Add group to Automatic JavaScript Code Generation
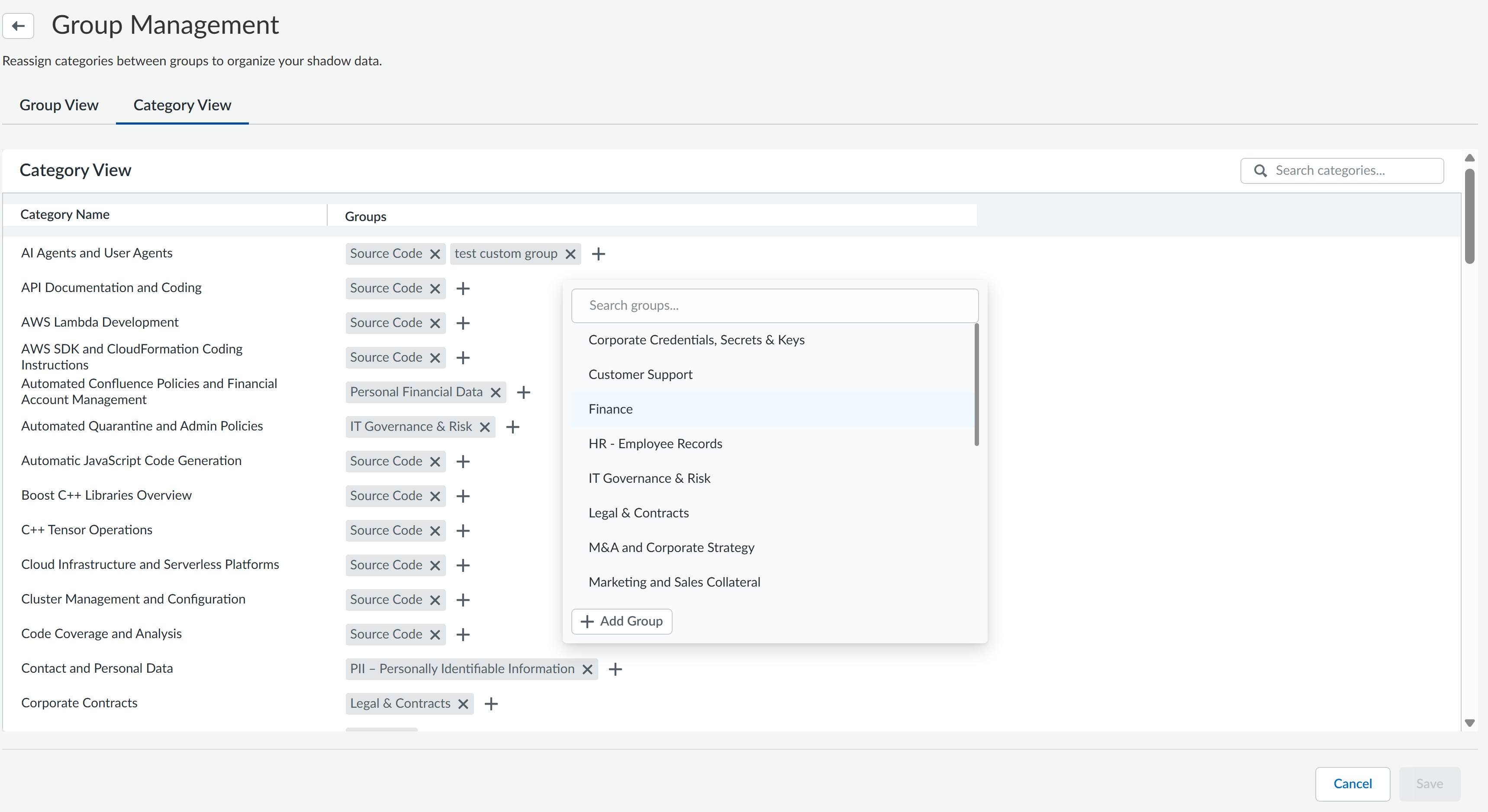The height and width of the screenshot is (812, 1488). (463, 462)
